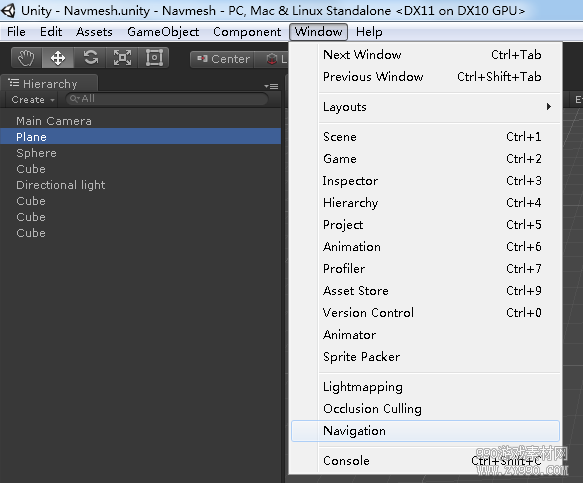Click the Hierarchy search field
Viewport: 583px width, 483px height.
(167, 99)
